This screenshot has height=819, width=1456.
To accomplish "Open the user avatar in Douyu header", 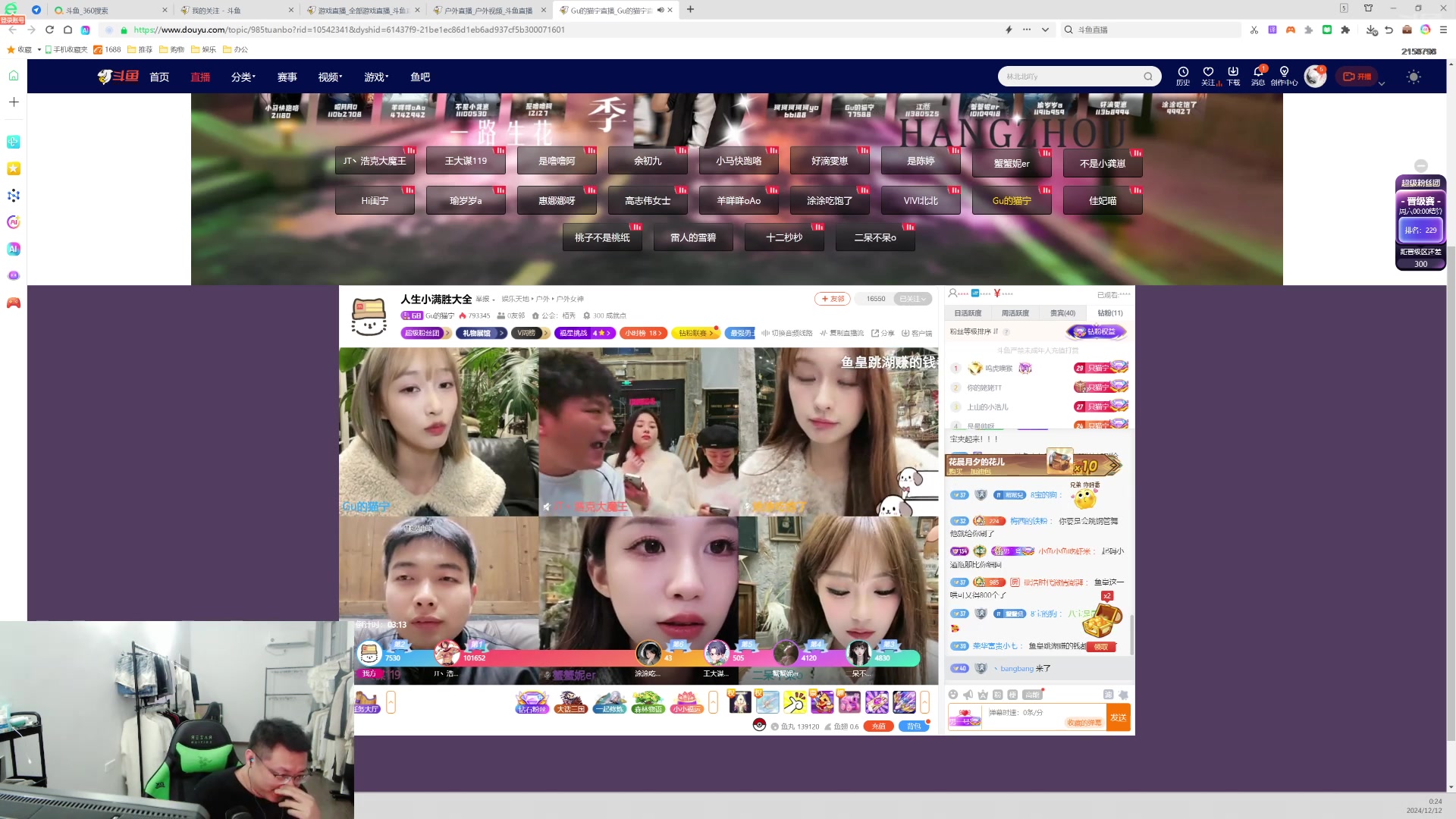I will tap(1315, 76).
